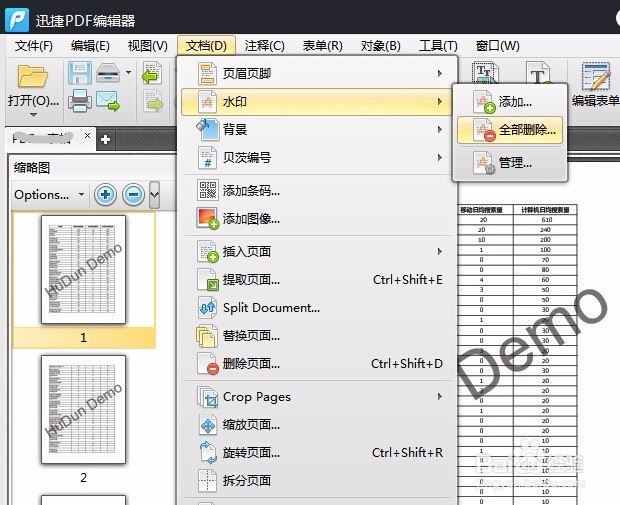The image size is (620, 505).
Task: Click the scanner icon in toolbar
Action: point(108,73)
